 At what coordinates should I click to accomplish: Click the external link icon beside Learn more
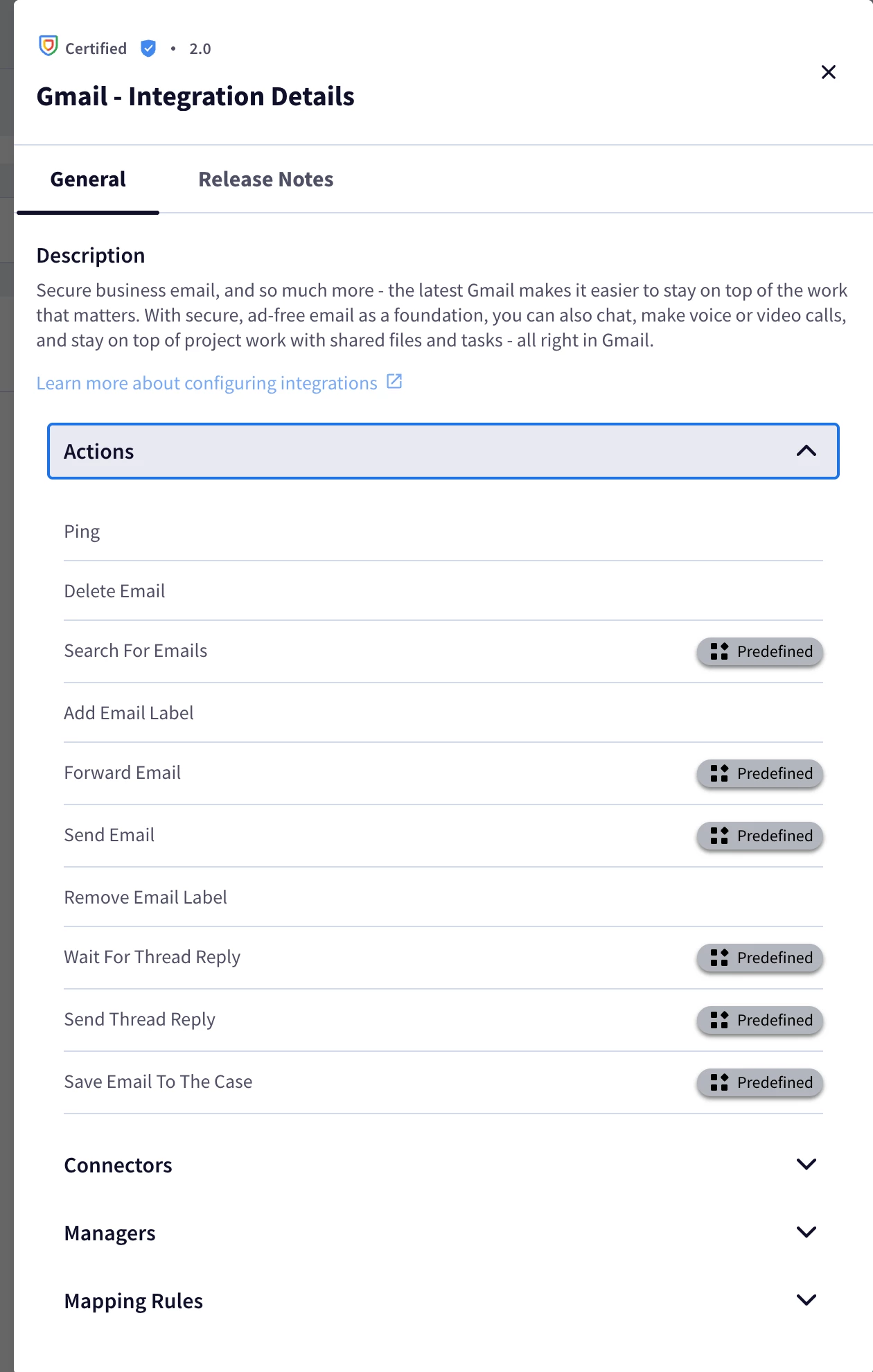tap(394, 382)
